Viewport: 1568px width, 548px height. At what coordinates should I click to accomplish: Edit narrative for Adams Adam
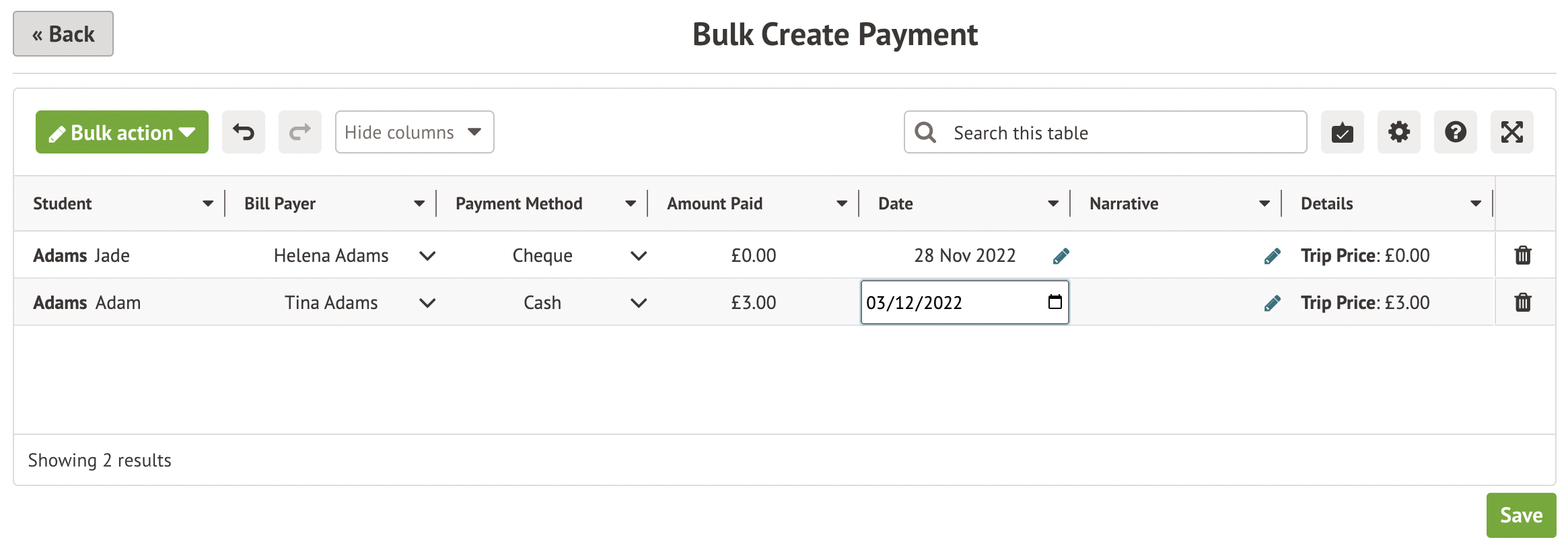click(1272, 303)
